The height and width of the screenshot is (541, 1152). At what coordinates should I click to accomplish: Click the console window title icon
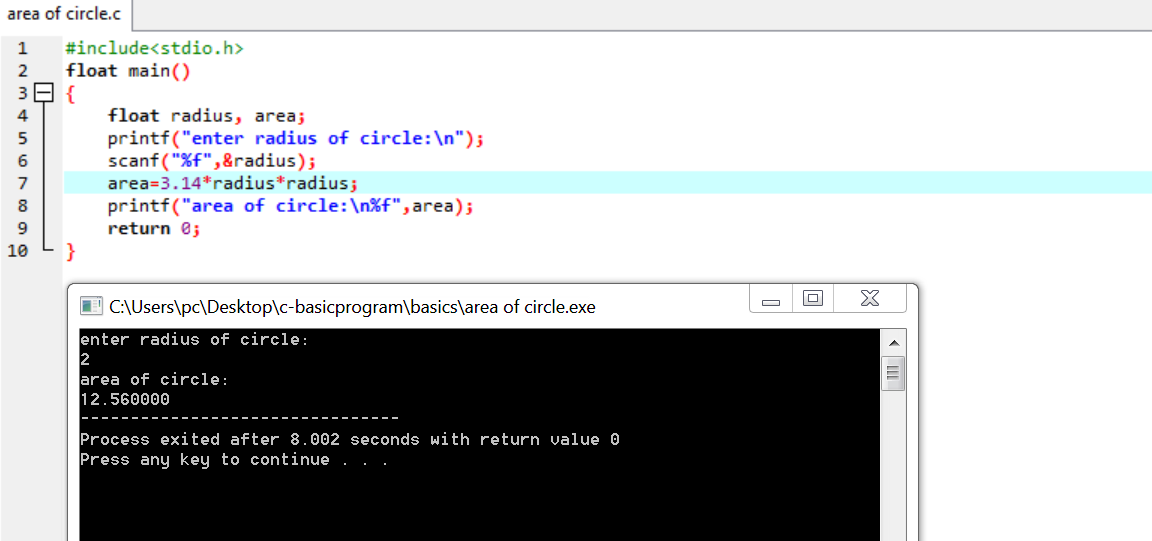coord(91,307)
